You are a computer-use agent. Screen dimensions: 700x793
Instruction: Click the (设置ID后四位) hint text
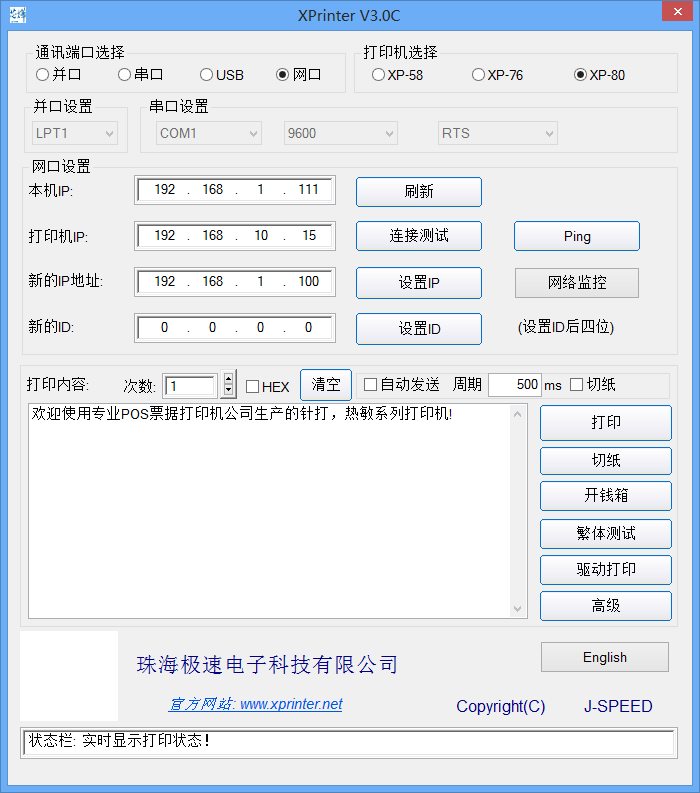[x=565, y=327]
